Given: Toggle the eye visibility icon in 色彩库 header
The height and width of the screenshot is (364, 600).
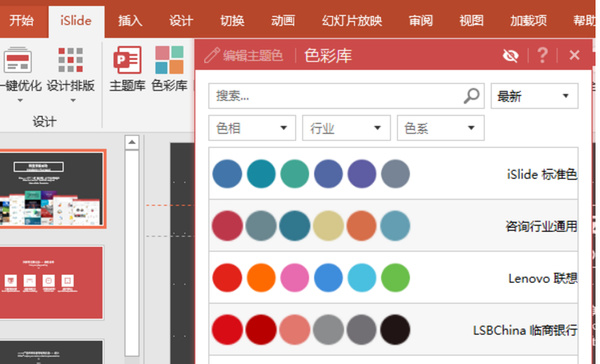Looking at the screenshot, I should pyautogui.click(x=510, y=56).
